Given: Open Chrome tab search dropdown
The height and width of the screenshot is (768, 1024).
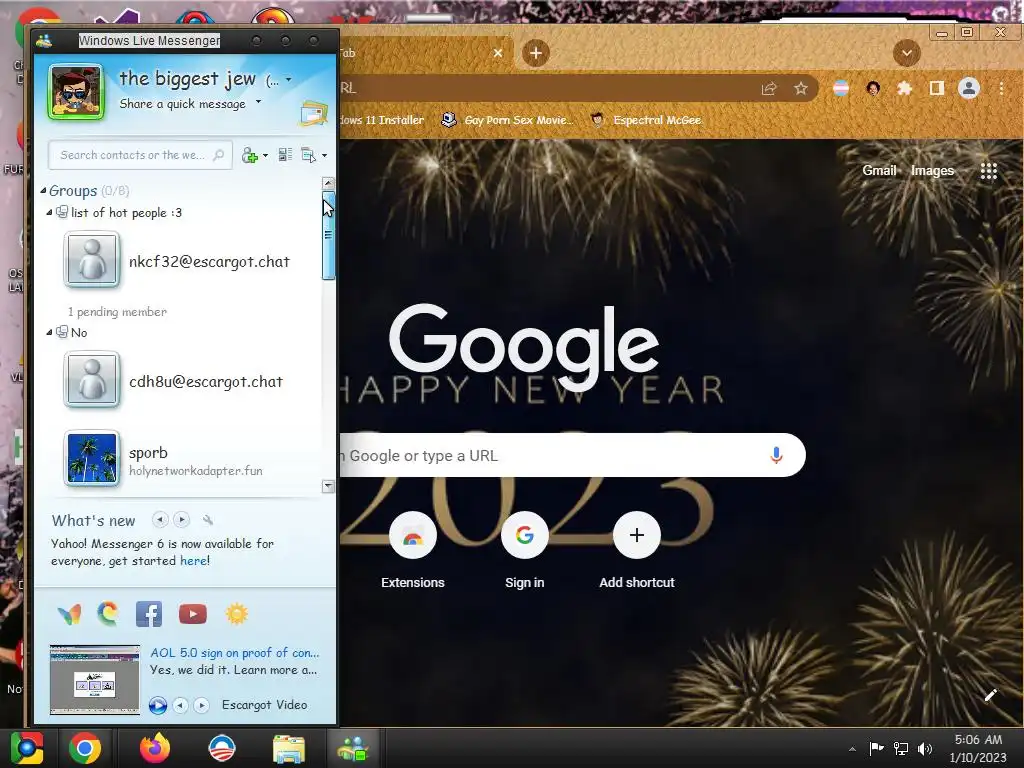Looking at the screenshot, I should (906, 53).
